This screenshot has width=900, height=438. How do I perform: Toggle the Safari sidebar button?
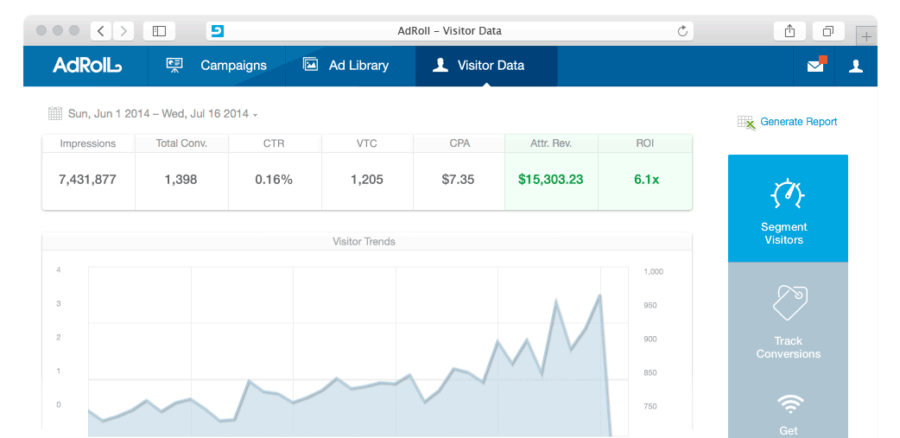pyautogui.click(x=159, y=31)
